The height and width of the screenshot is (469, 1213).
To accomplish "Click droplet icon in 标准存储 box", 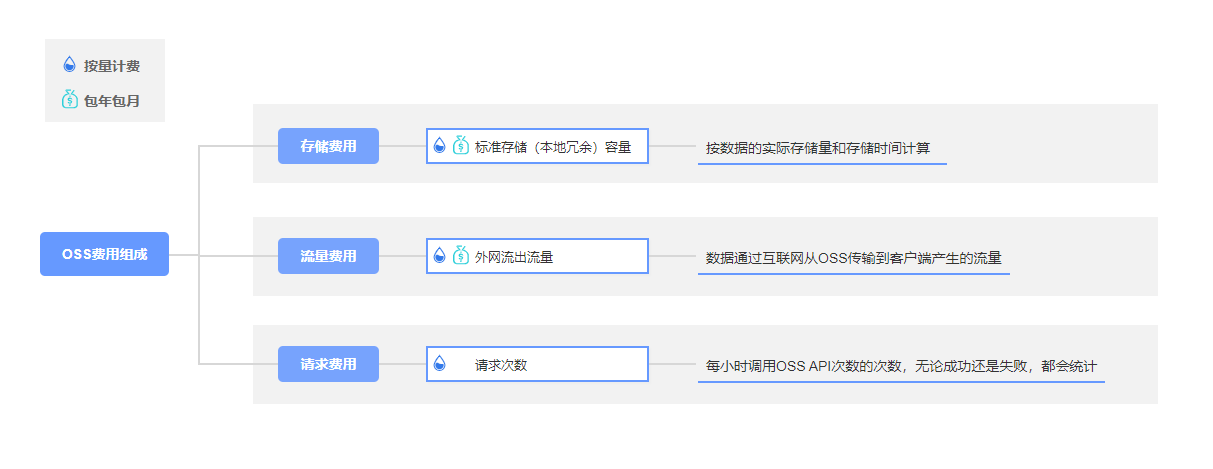I will pyautogui.click(x=440, y=146).
